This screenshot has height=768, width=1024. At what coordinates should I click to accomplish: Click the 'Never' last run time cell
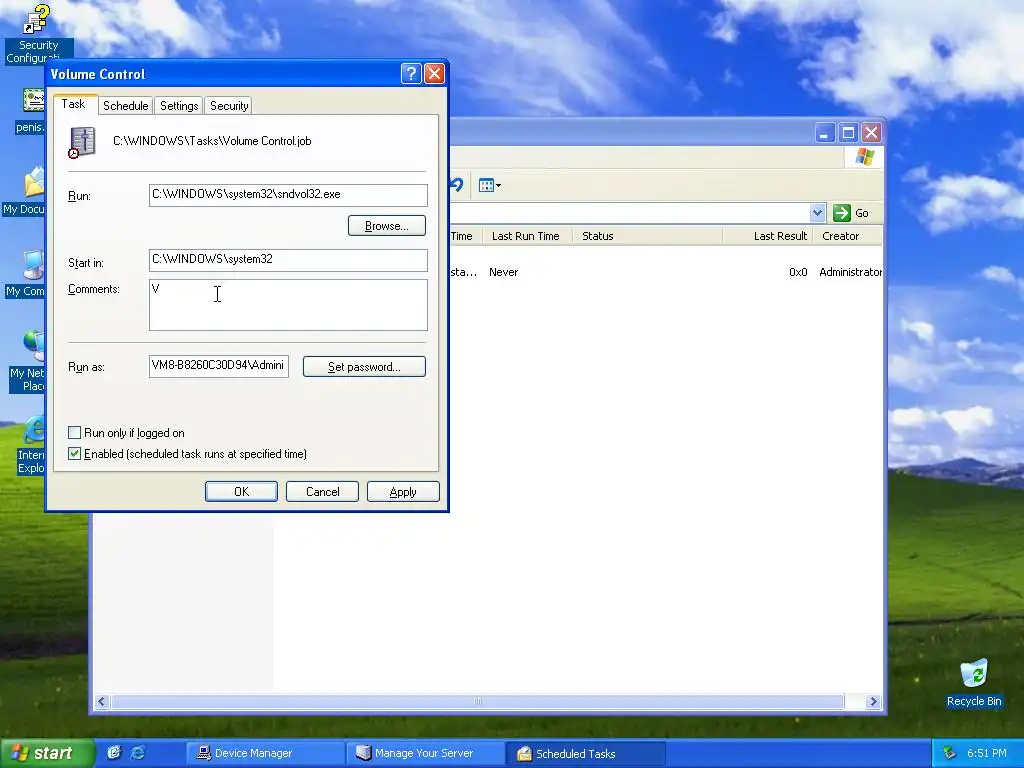click(504, 272)
